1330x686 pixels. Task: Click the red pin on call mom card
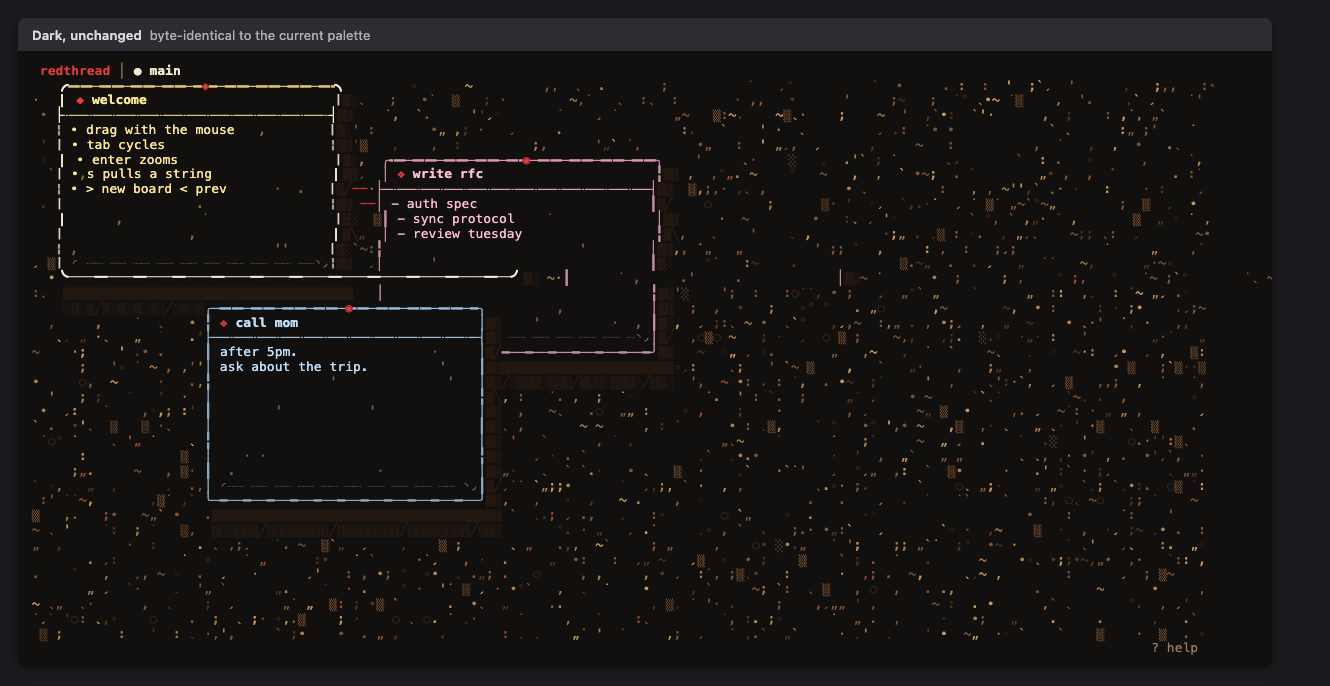click(x=349, y=309)
